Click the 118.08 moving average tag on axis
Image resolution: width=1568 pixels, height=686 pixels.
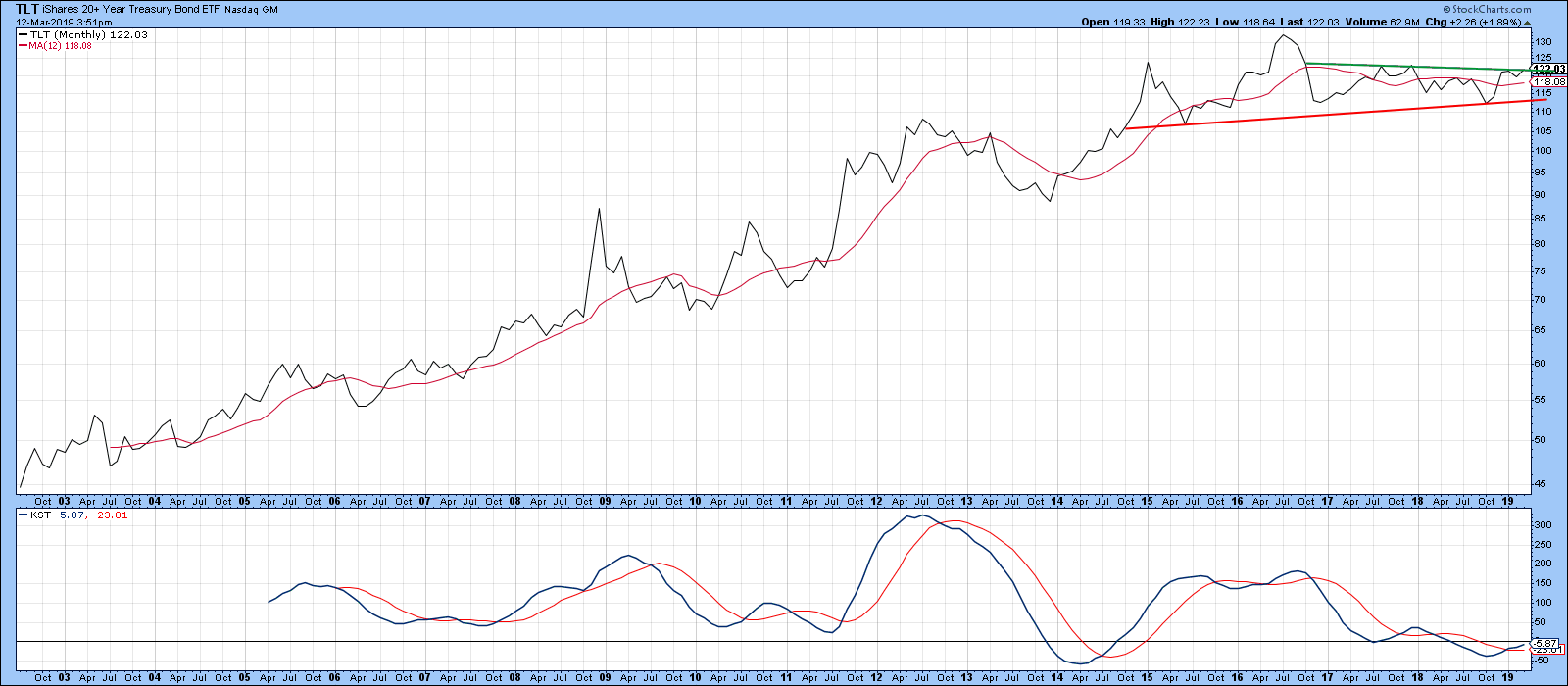(1548, 82)
